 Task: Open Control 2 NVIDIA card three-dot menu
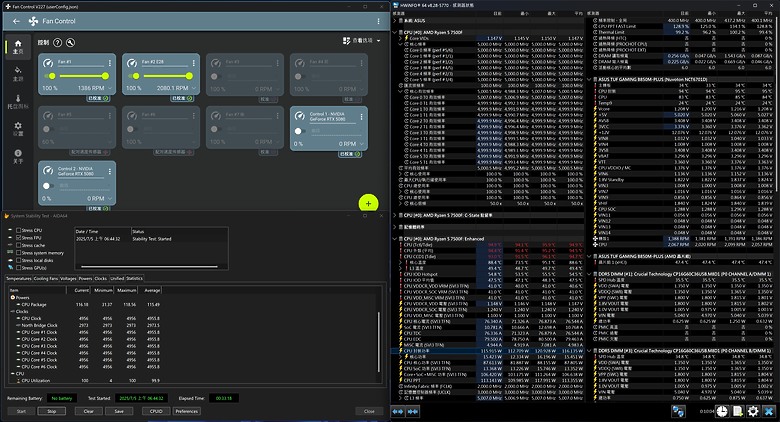coord(109,171)
